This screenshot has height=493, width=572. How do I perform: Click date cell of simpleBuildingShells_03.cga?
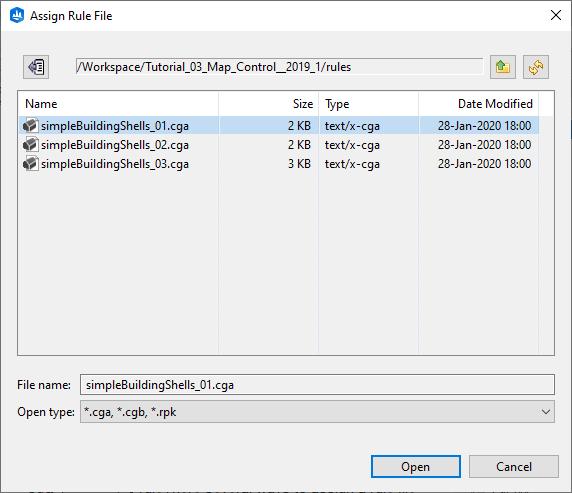(484, 164)
